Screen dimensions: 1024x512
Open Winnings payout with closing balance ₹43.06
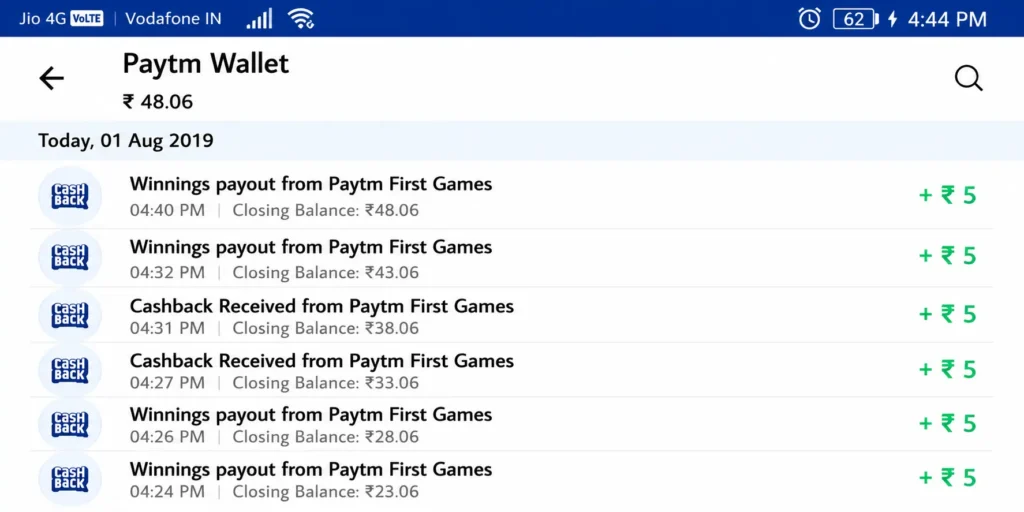click(512, 257)
